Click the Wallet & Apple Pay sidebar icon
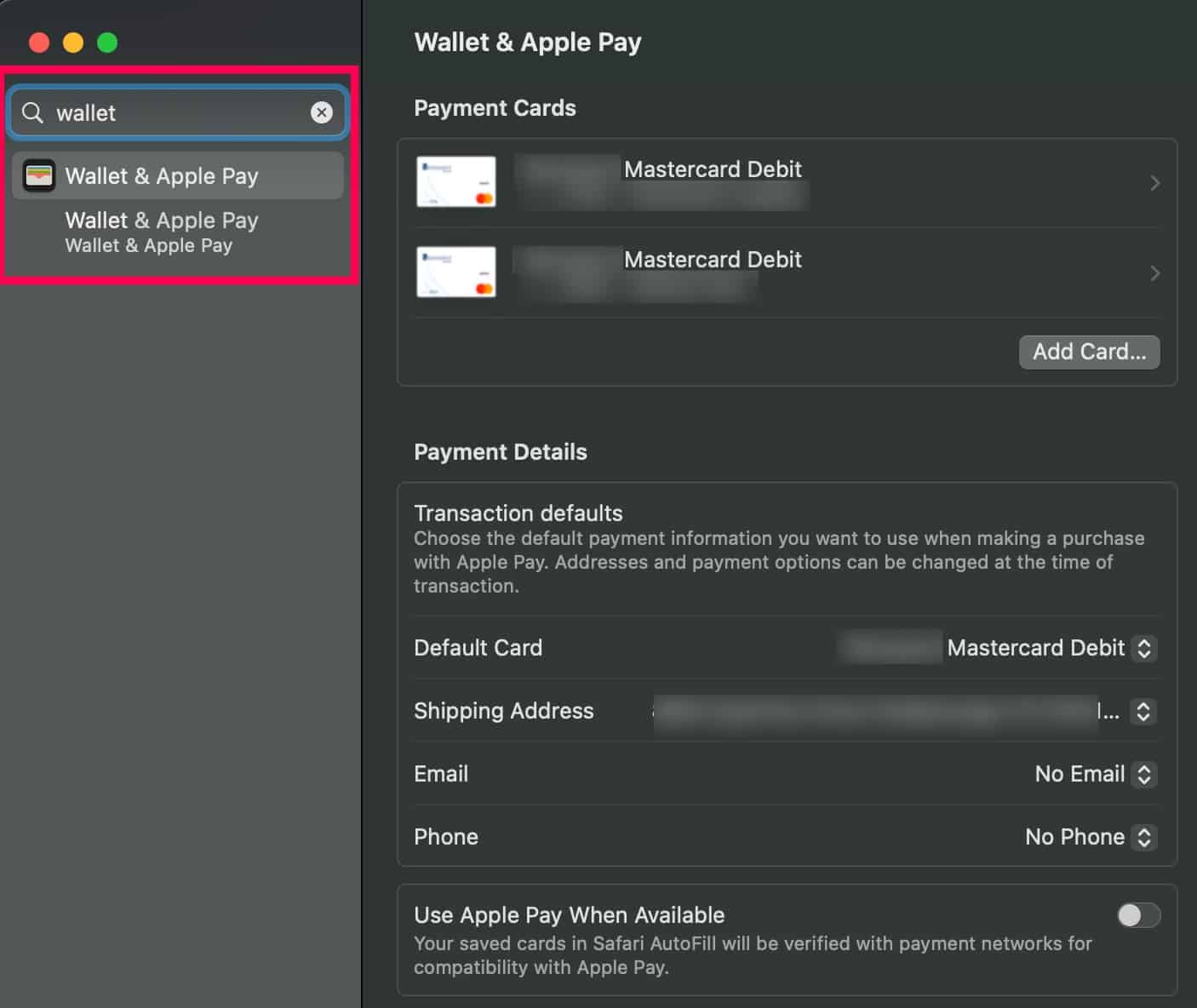This screenshot has height=1008, width=1197. [x=38, y=176]
